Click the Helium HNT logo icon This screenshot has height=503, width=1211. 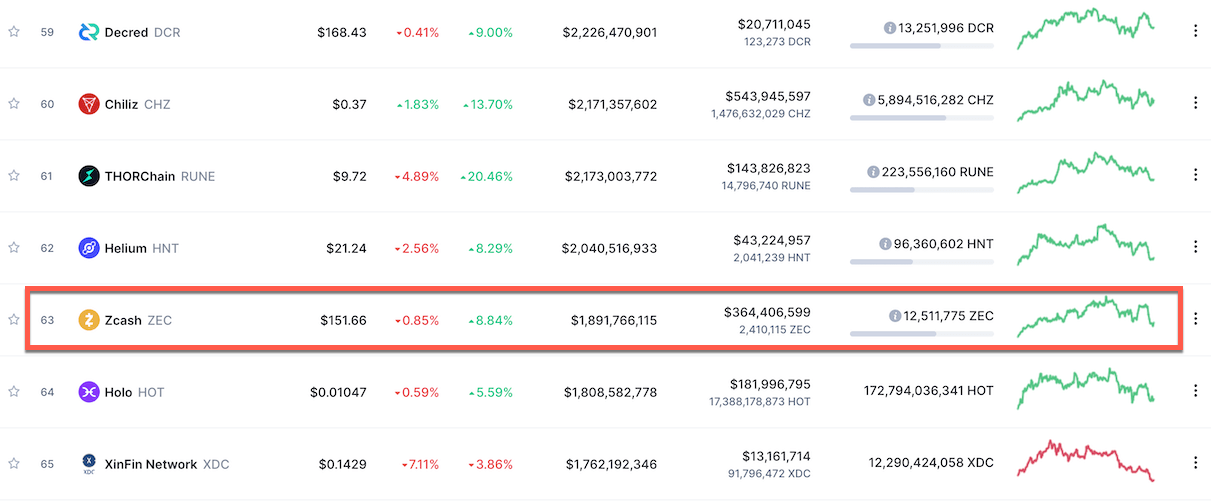(x=88, y=248)
